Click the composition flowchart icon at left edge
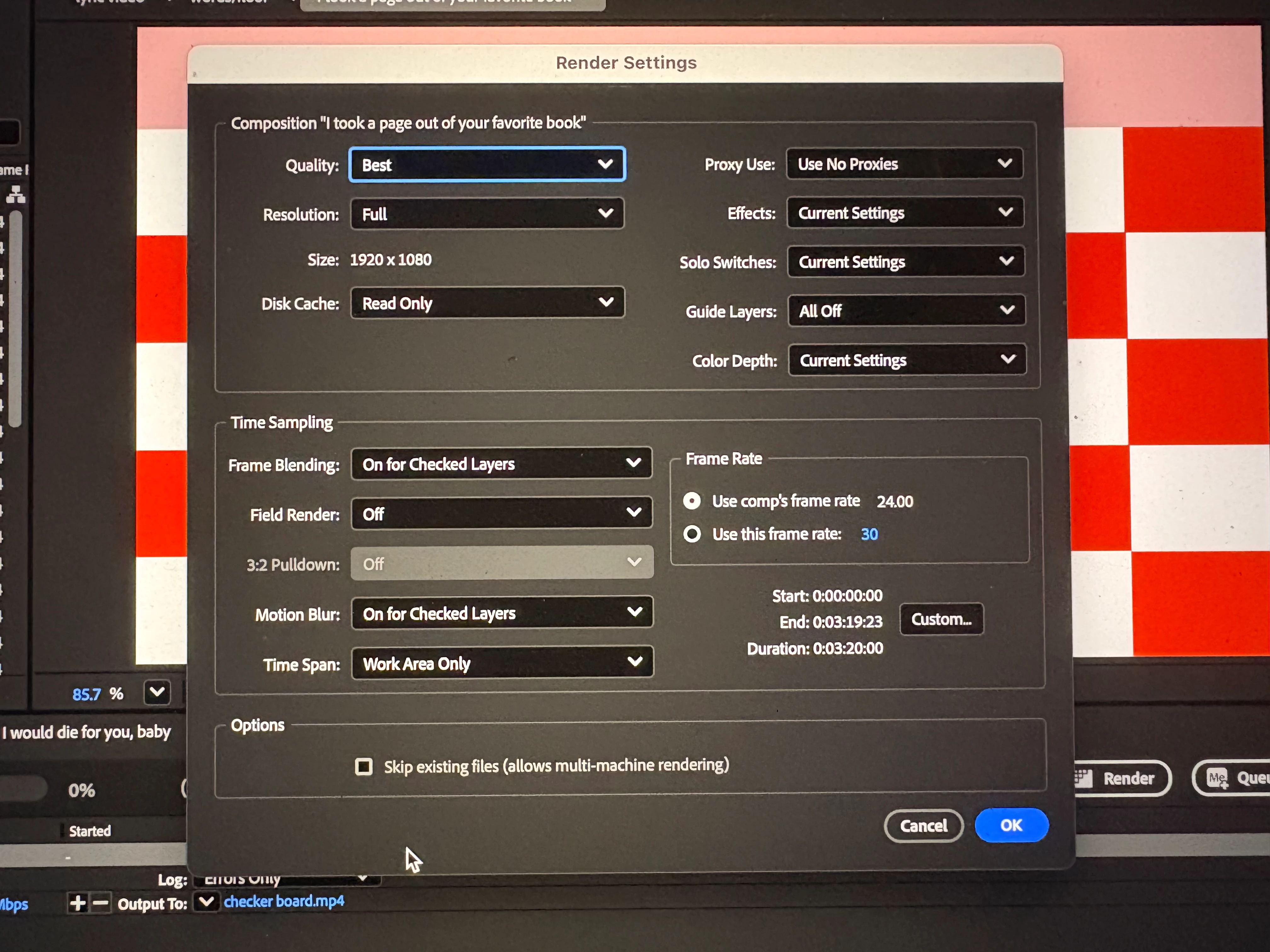1270x952 pixels. pos(15,195)
